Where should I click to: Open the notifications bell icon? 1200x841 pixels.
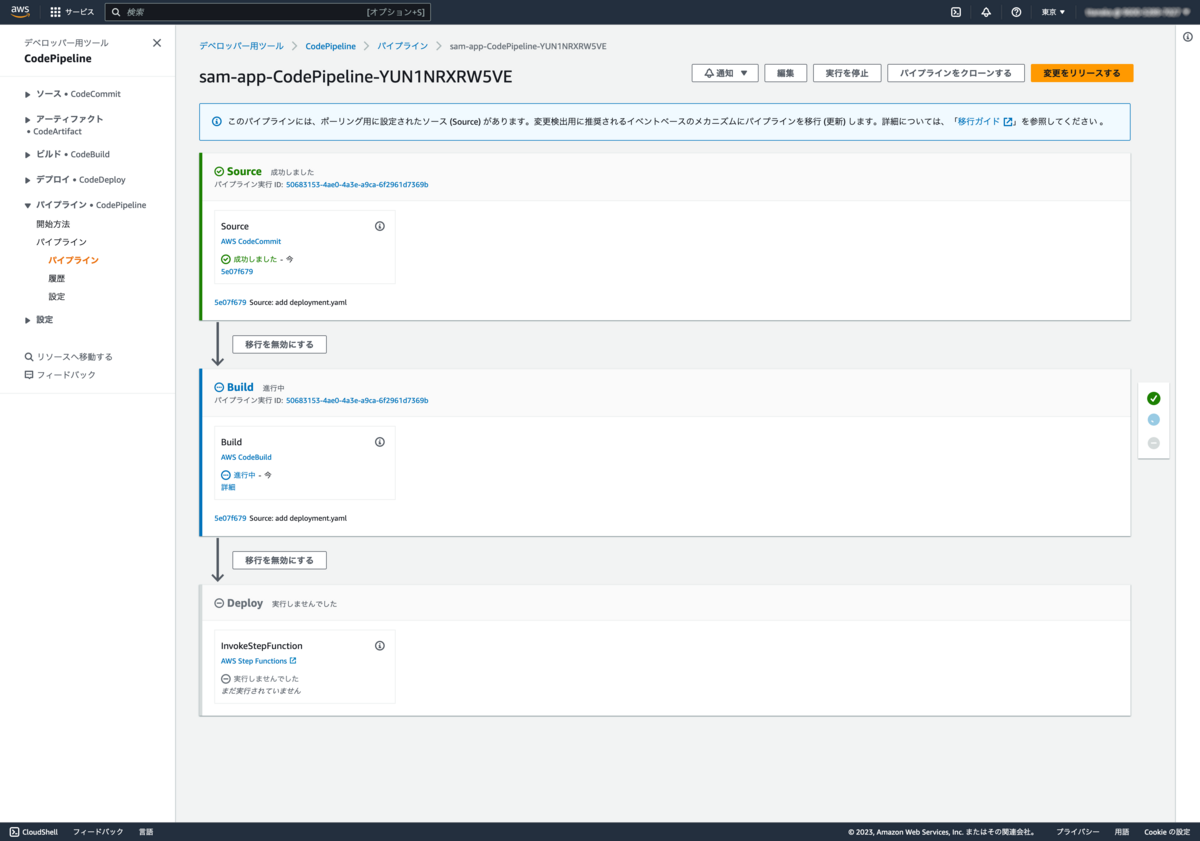pyautogui.click(x=986, y=12)
